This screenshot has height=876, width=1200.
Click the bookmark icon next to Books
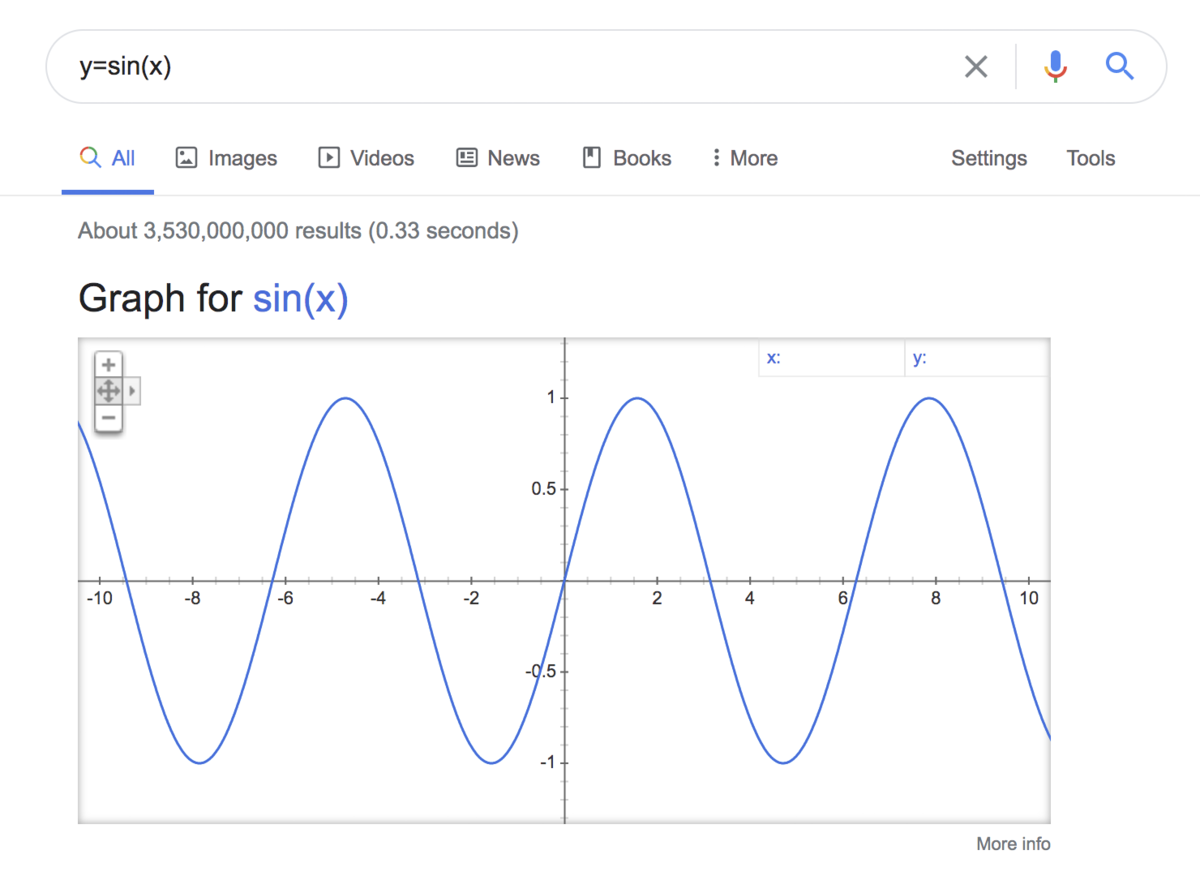click(591, 157)
